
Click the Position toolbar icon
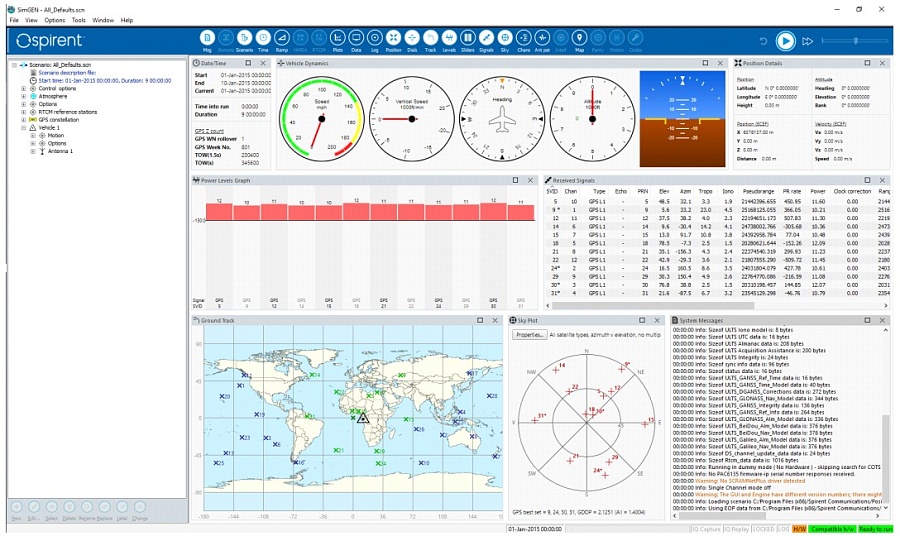[x=393, y=39]
